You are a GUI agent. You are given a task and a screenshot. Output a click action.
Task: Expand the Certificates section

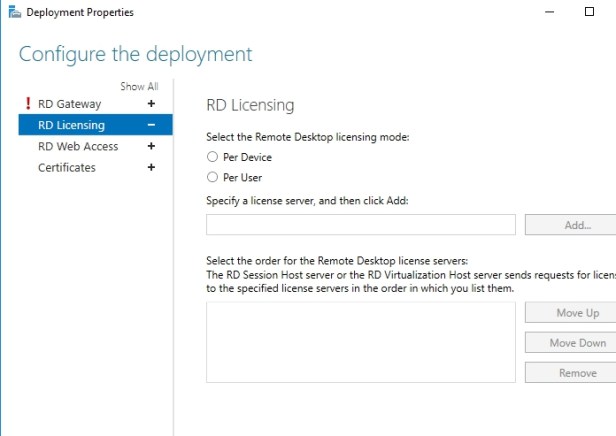click(x=151, y=167)
